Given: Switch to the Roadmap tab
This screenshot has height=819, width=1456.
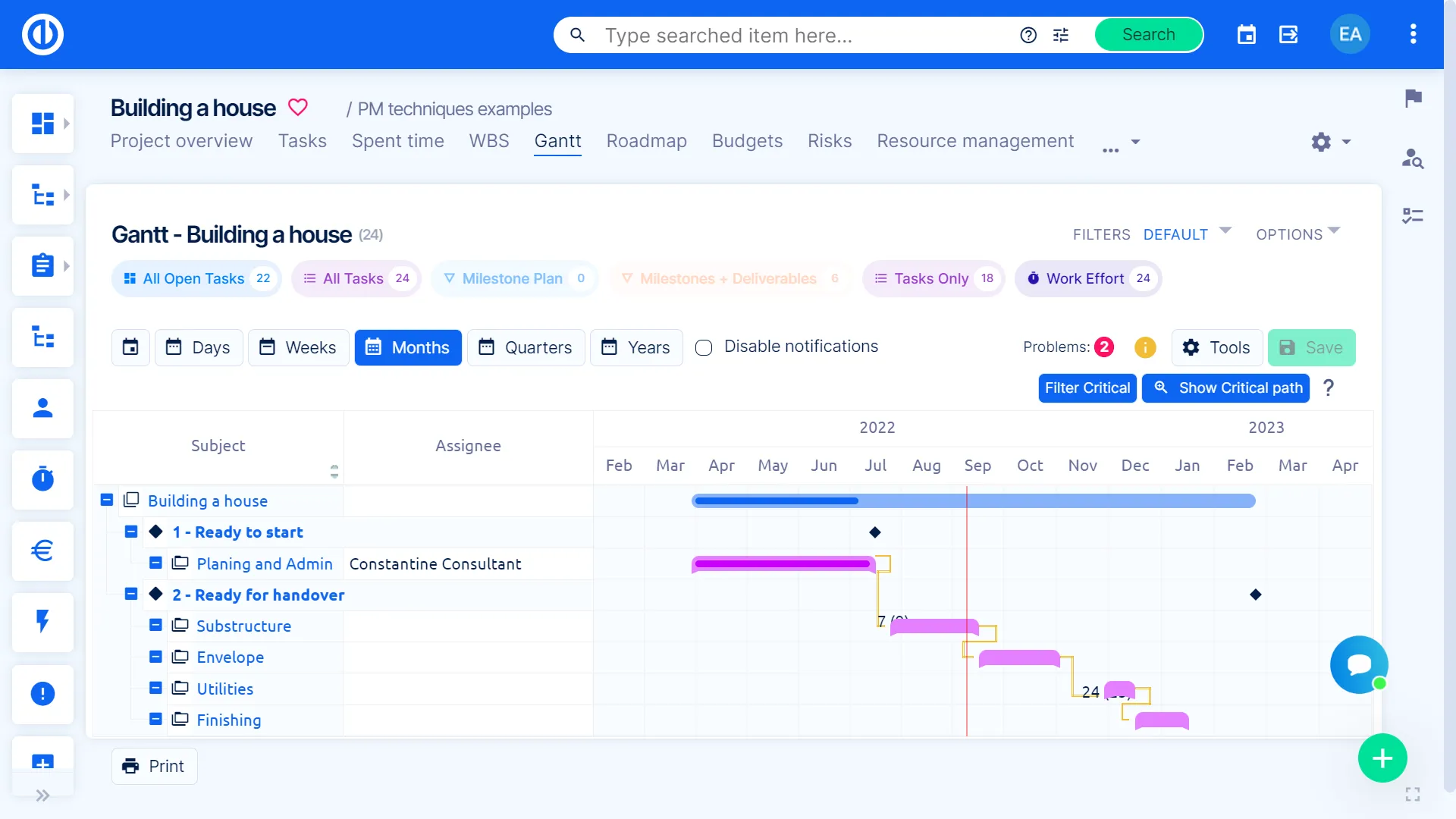Looking at the screenshot, I should coord(646,141).
